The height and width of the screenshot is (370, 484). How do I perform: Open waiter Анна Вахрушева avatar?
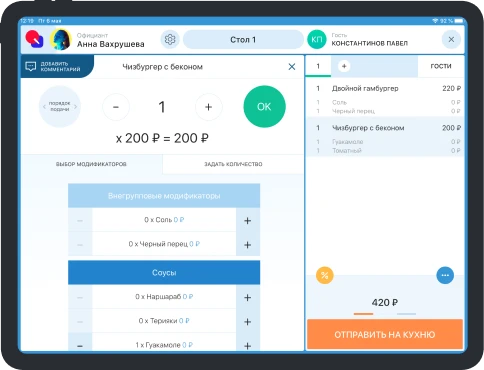61,39
